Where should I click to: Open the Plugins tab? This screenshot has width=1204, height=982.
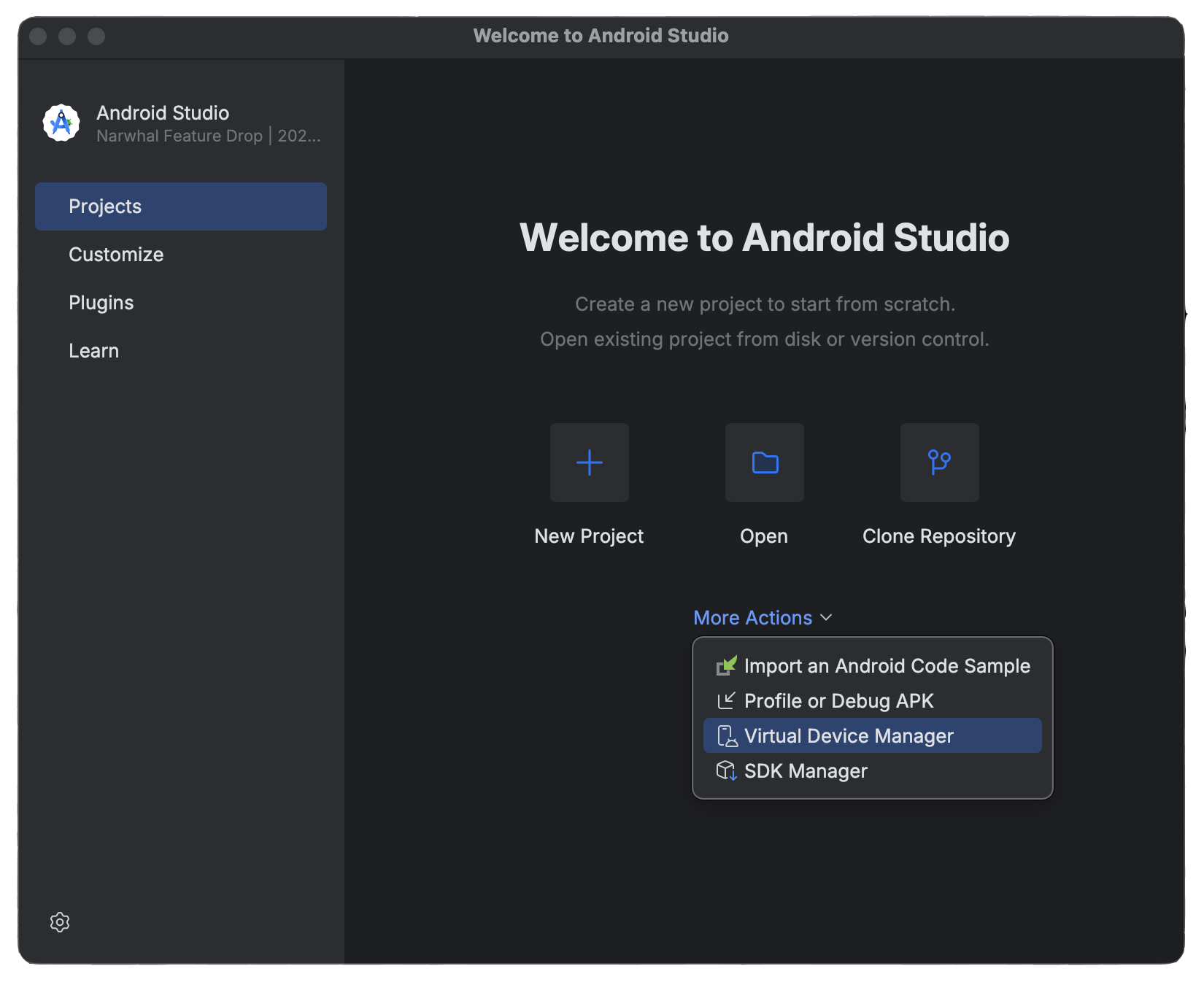click(x=181, y=303)
